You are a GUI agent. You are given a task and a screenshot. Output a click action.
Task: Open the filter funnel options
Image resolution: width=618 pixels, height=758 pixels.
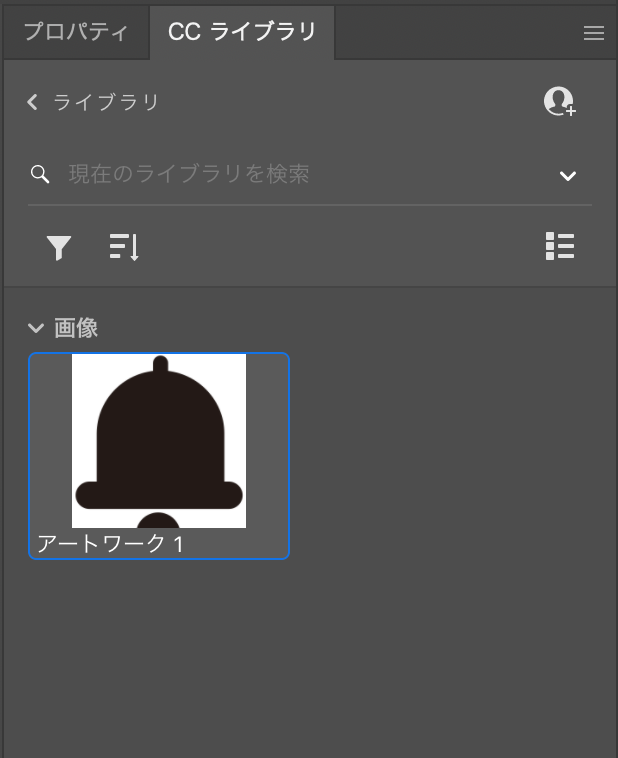[x=59, y=248]
